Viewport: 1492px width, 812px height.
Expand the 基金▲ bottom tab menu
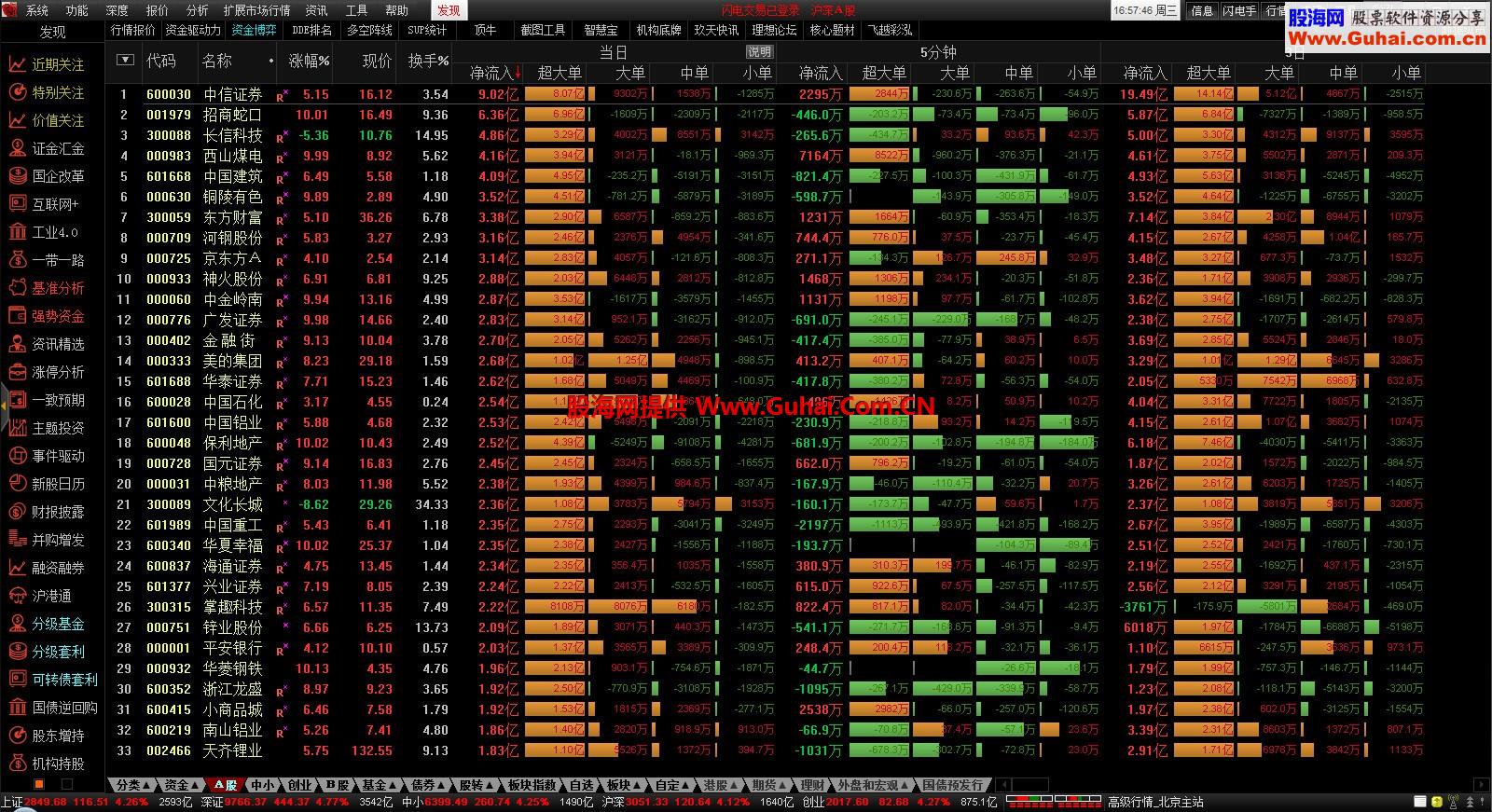coord(379,786)
